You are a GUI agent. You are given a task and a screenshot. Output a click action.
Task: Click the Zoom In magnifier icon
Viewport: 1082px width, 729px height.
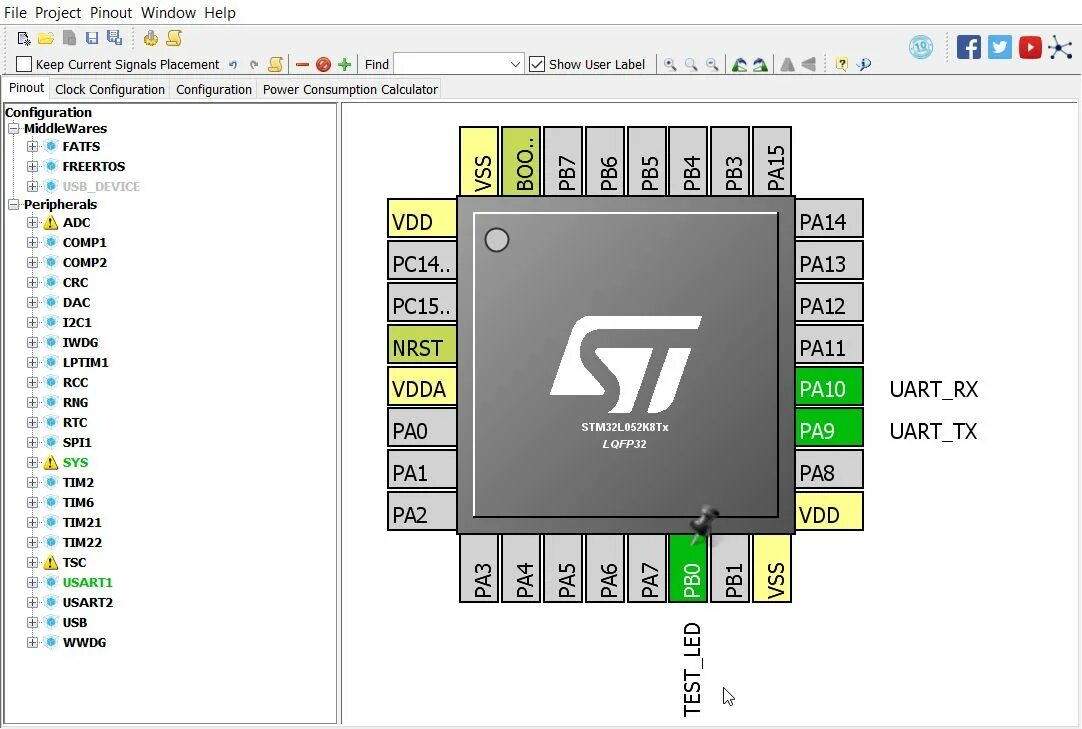click(x=669, y=65)
